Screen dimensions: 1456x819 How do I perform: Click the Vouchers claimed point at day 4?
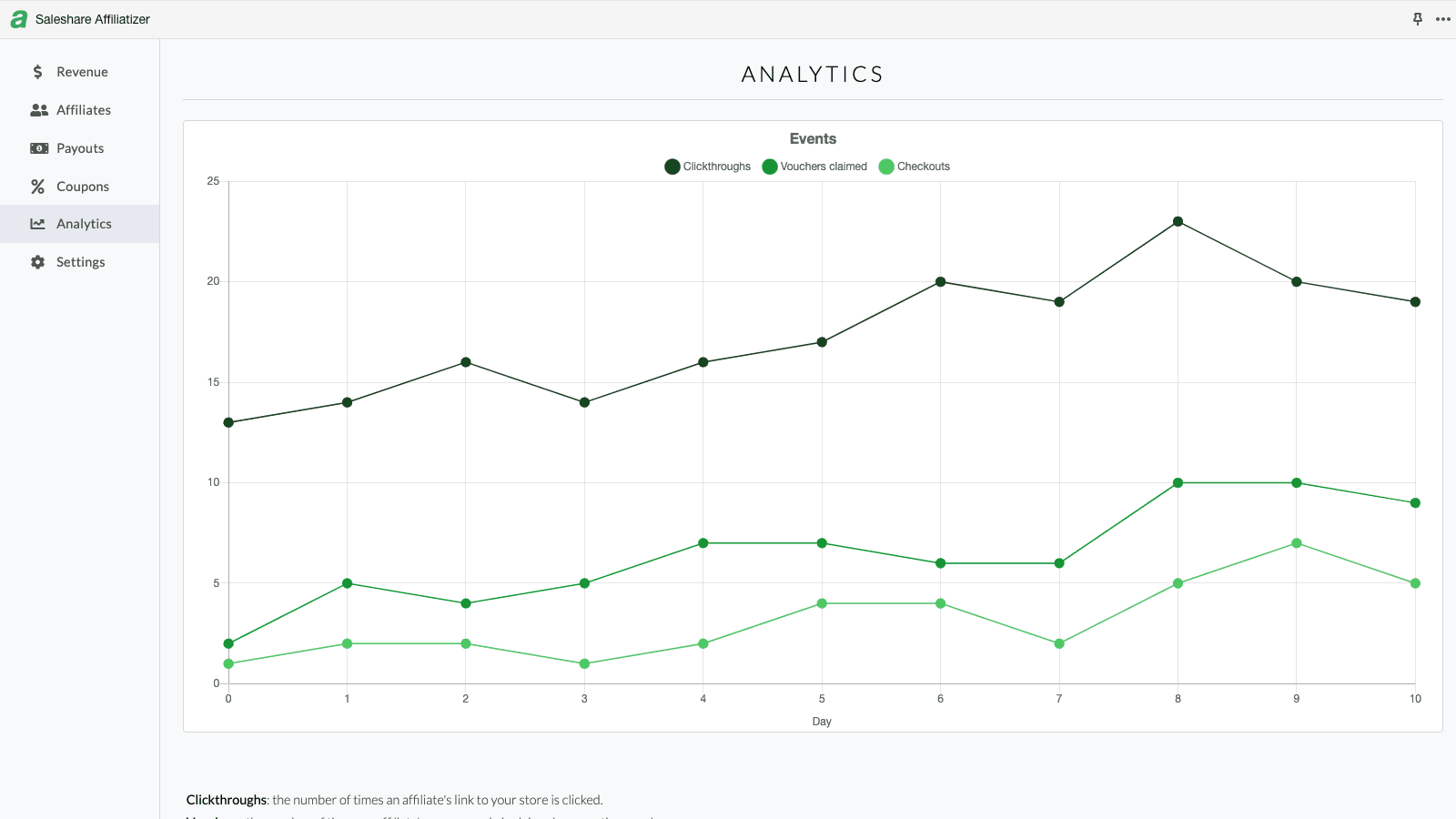(703, 543)
